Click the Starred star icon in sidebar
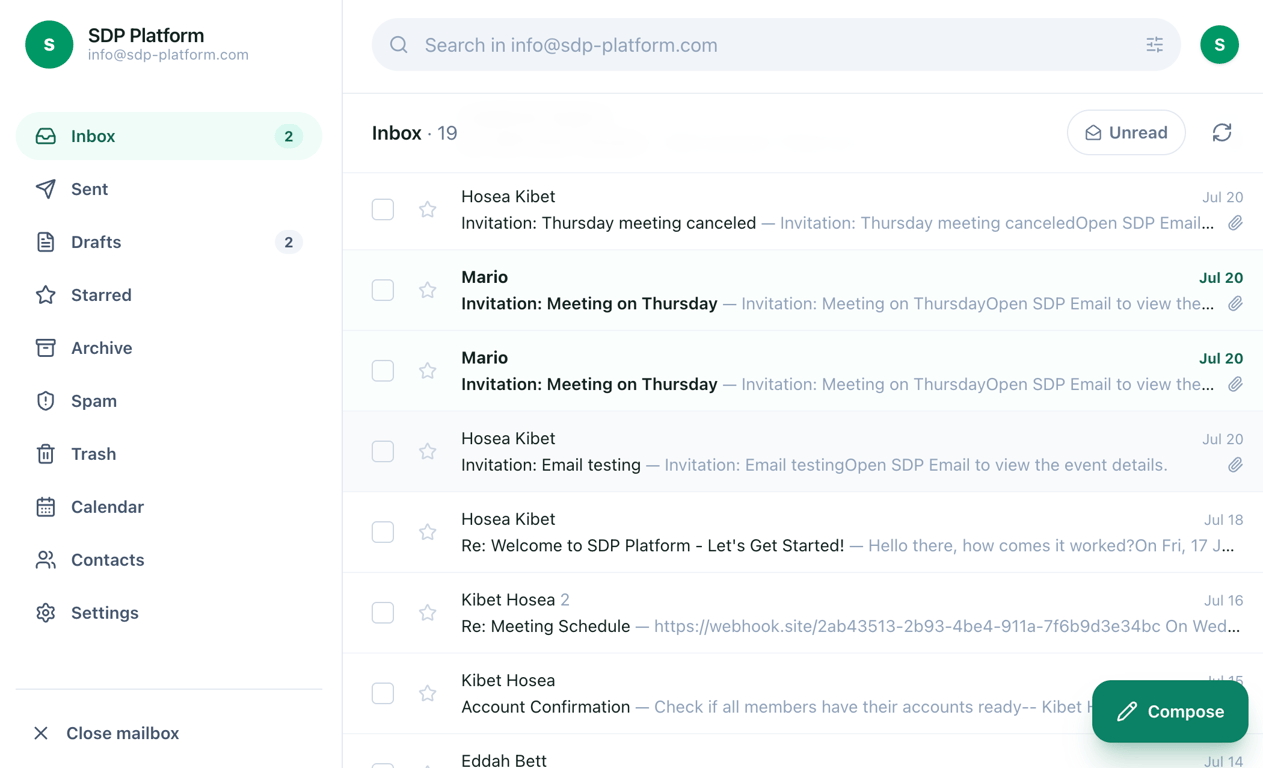This screenshot has width=1263, height=768. click(x=46, y=295)
